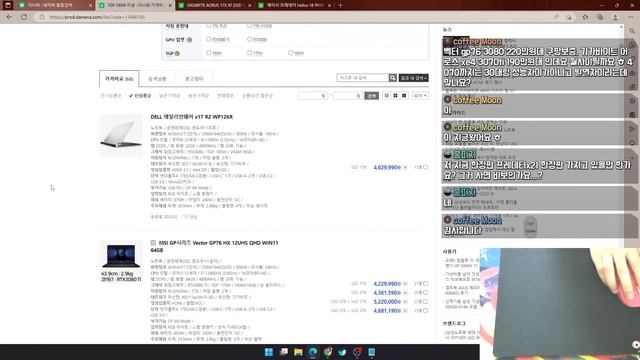Screen dimensions: 640x360
Task: Open the 4,229,990 won price link
Action: [x=387, y=284]
